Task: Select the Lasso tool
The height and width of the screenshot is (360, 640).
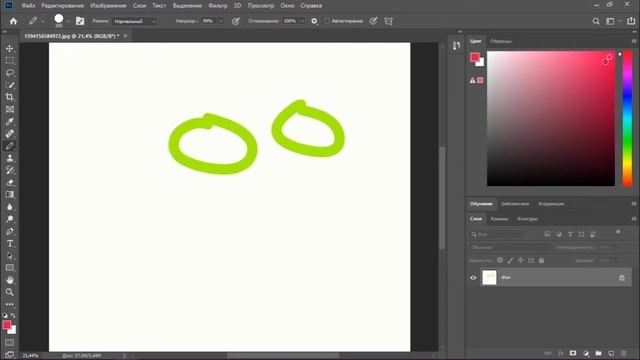Action: (10, 73)
